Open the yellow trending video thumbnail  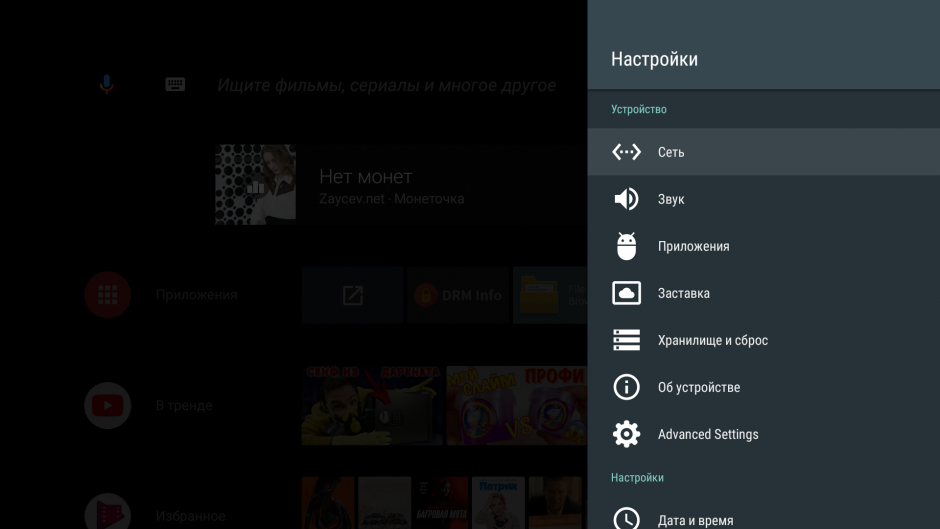click(372, 405)
